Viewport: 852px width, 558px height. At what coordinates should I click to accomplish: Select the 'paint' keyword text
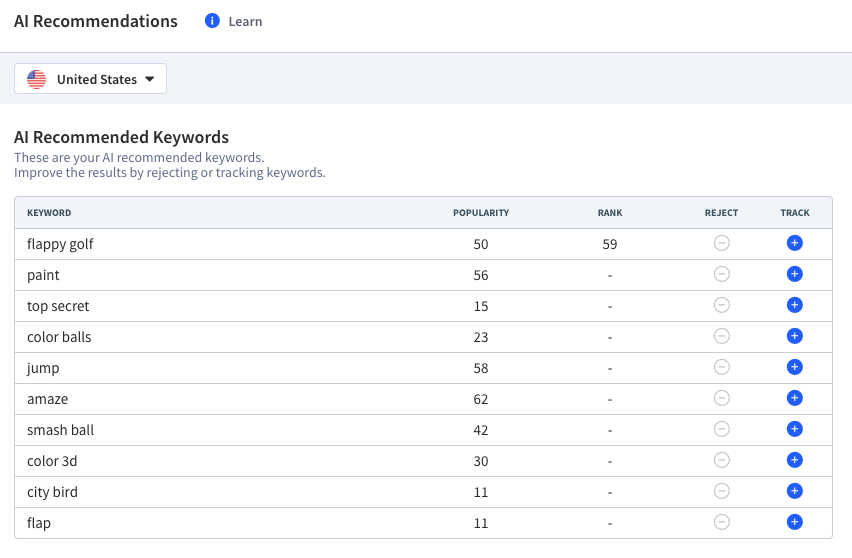coord(43,275)
